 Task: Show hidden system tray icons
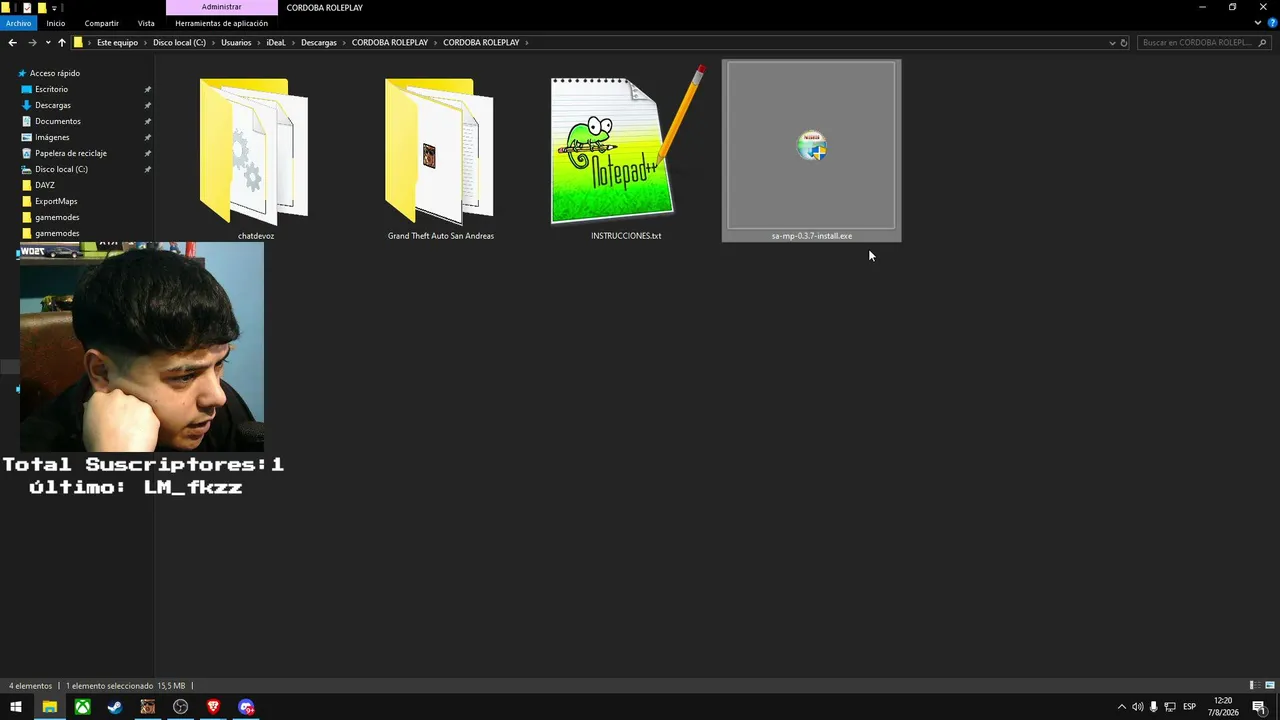click(x=1121, y=707)
